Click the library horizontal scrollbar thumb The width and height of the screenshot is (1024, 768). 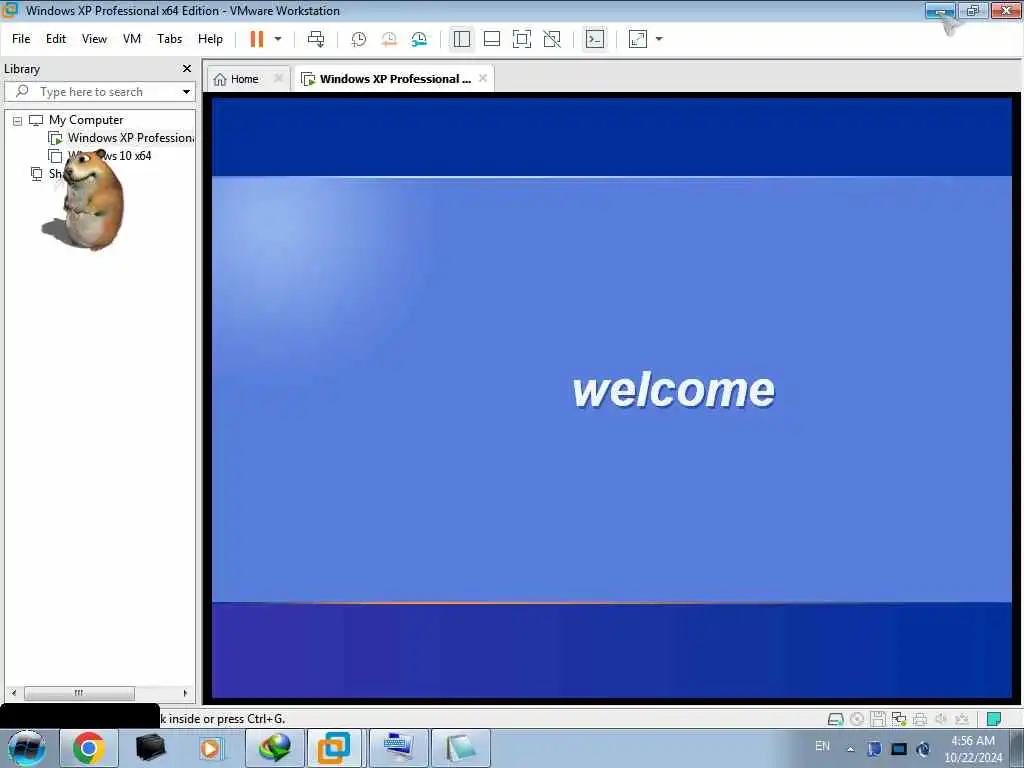(x=79, y=693)
